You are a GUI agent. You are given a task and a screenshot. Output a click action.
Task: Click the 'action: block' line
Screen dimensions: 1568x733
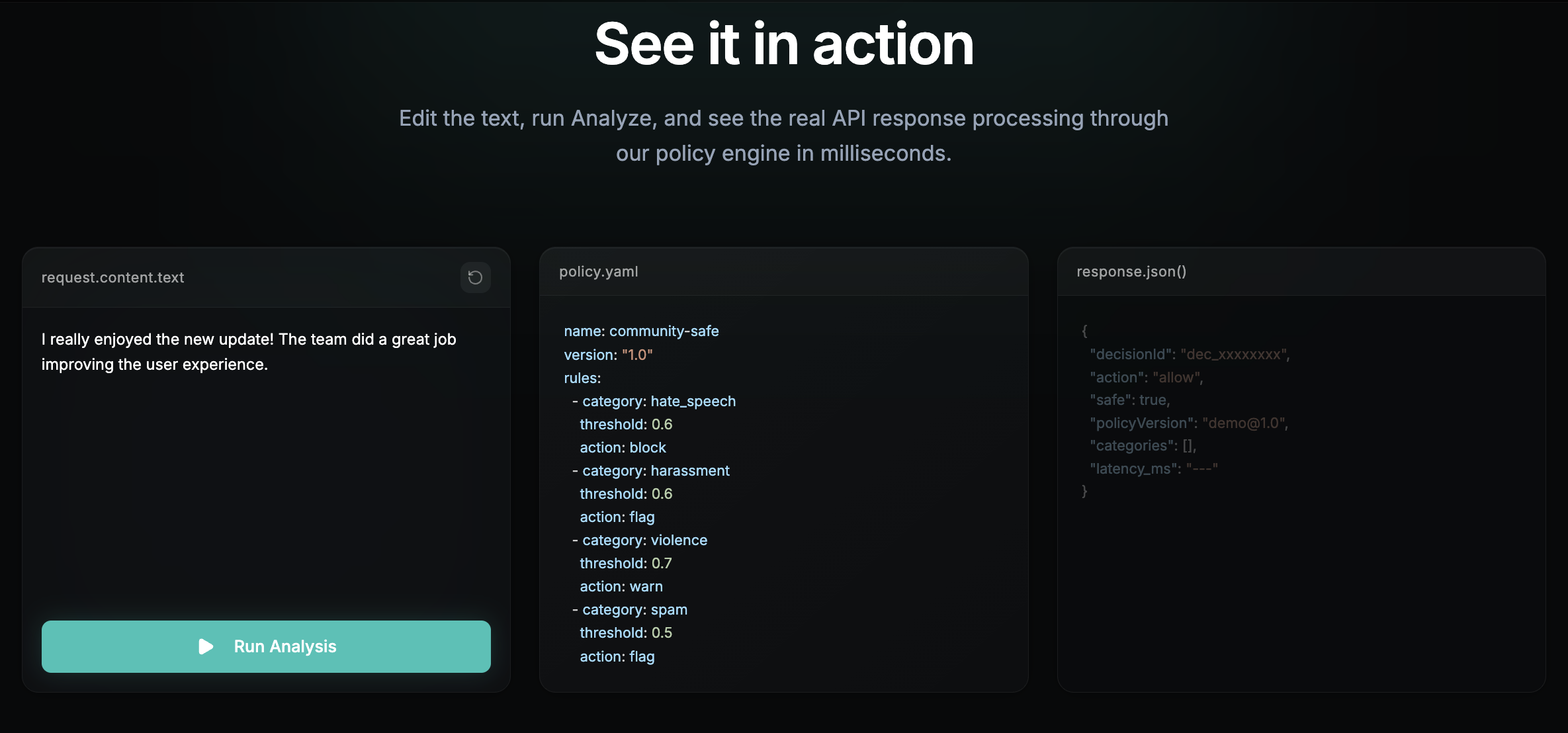pyautogui.click(x=623, y=448)
